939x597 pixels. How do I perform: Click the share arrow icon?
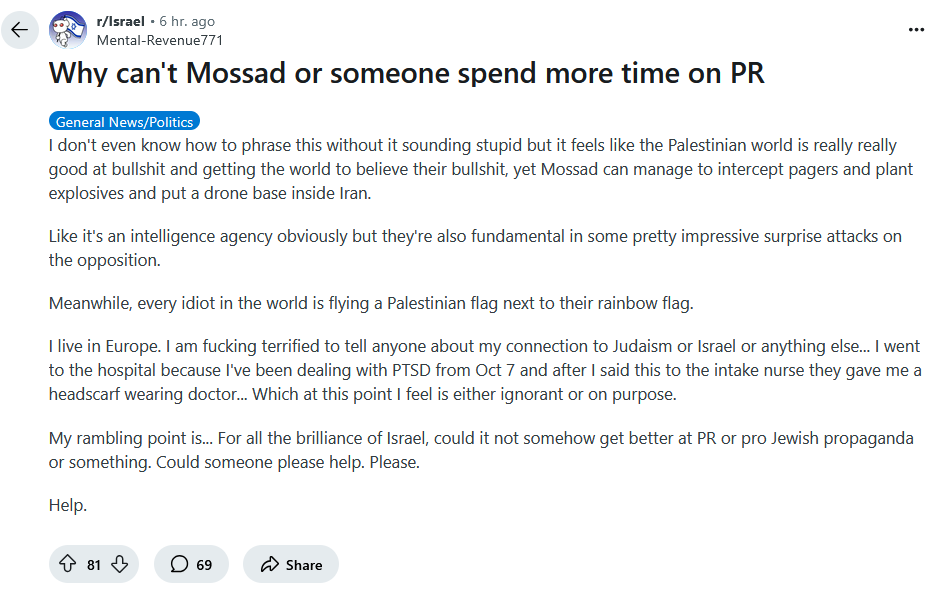coord(270,564)
